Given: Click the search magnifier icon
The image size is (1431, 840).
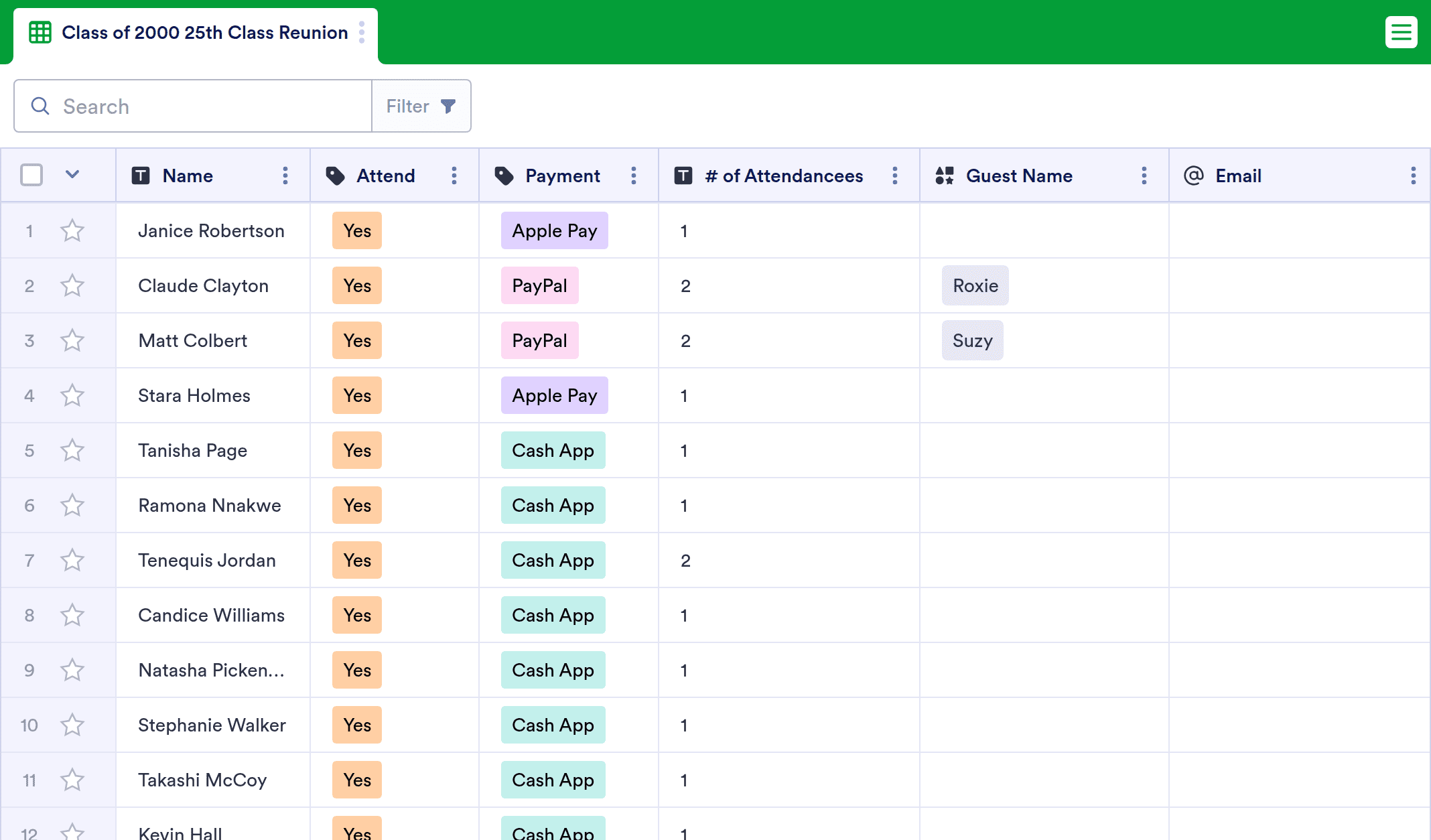Looking at the screenshot, I should (40, 106).
